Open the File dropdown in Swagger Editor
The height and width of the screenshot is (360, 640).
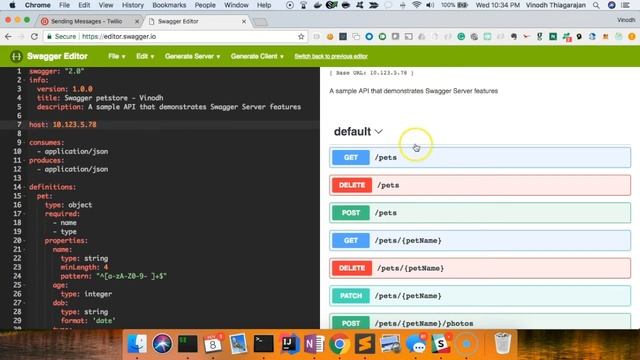(117, 56)
